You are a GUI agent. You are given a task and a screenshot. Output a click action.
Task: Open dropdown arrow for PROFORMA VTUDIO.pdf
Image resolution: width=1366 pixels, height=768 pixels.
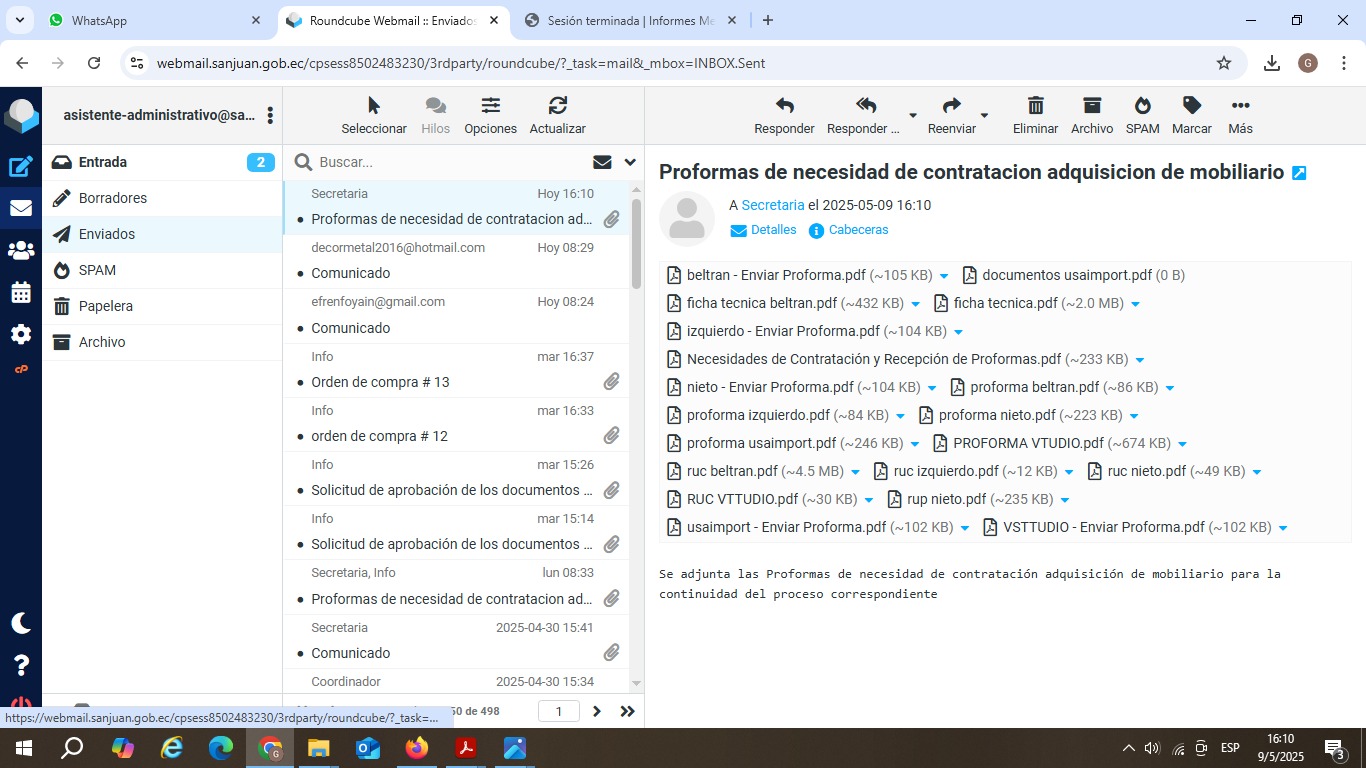coord(1182,444)
